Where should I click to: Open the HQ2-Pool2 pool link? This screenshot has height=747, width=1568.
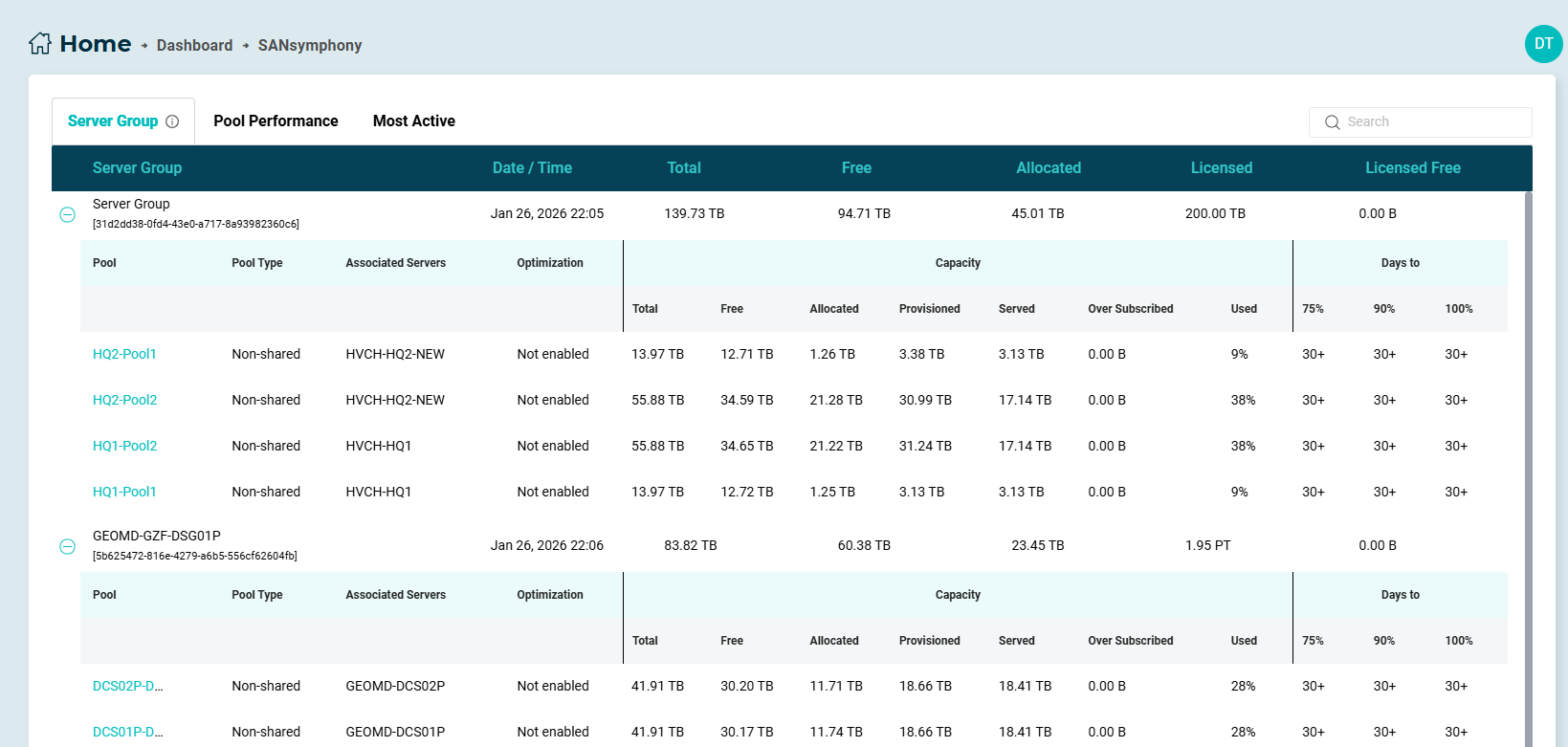point(124,400)
